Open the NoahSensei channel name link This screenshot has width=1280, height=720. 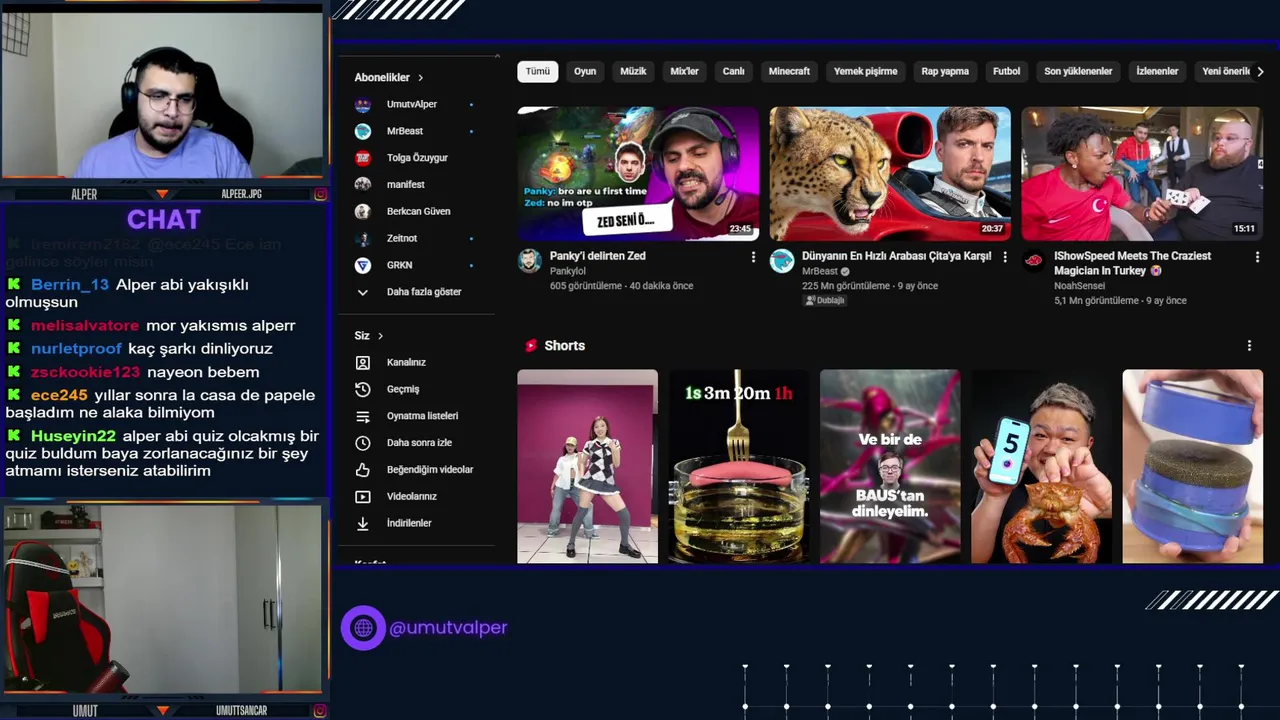tap(1079, 286)
